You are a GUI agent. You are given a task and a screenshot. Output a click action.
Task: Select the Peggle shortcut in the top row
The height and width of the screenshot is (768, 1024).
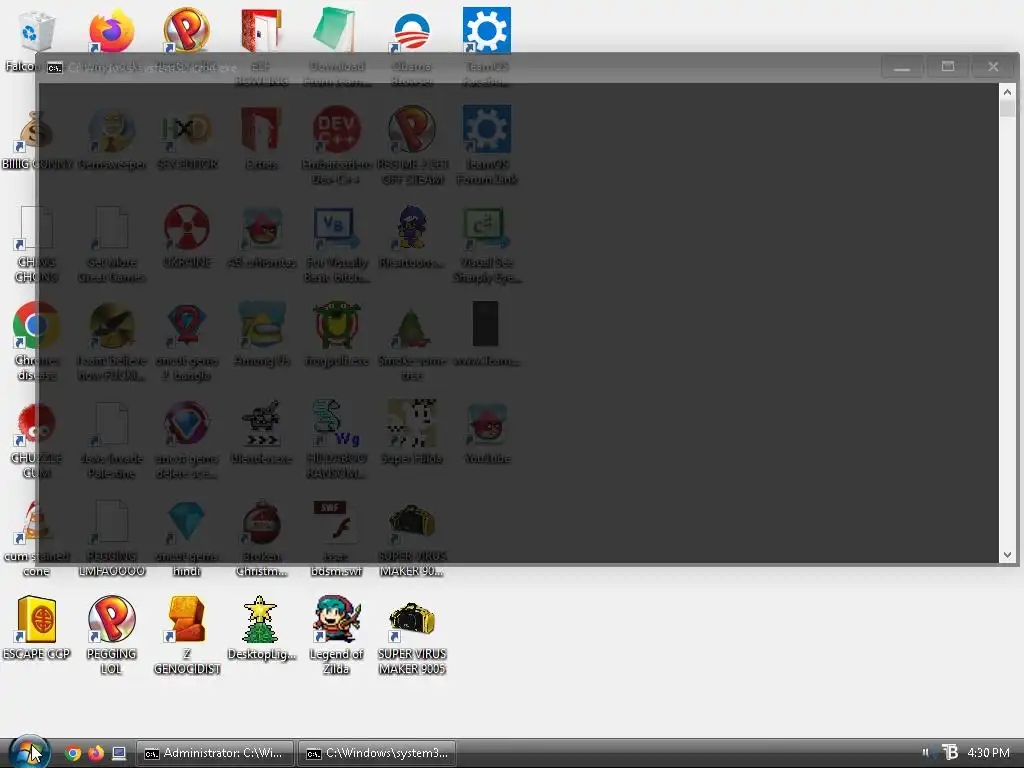click(186, 30)
